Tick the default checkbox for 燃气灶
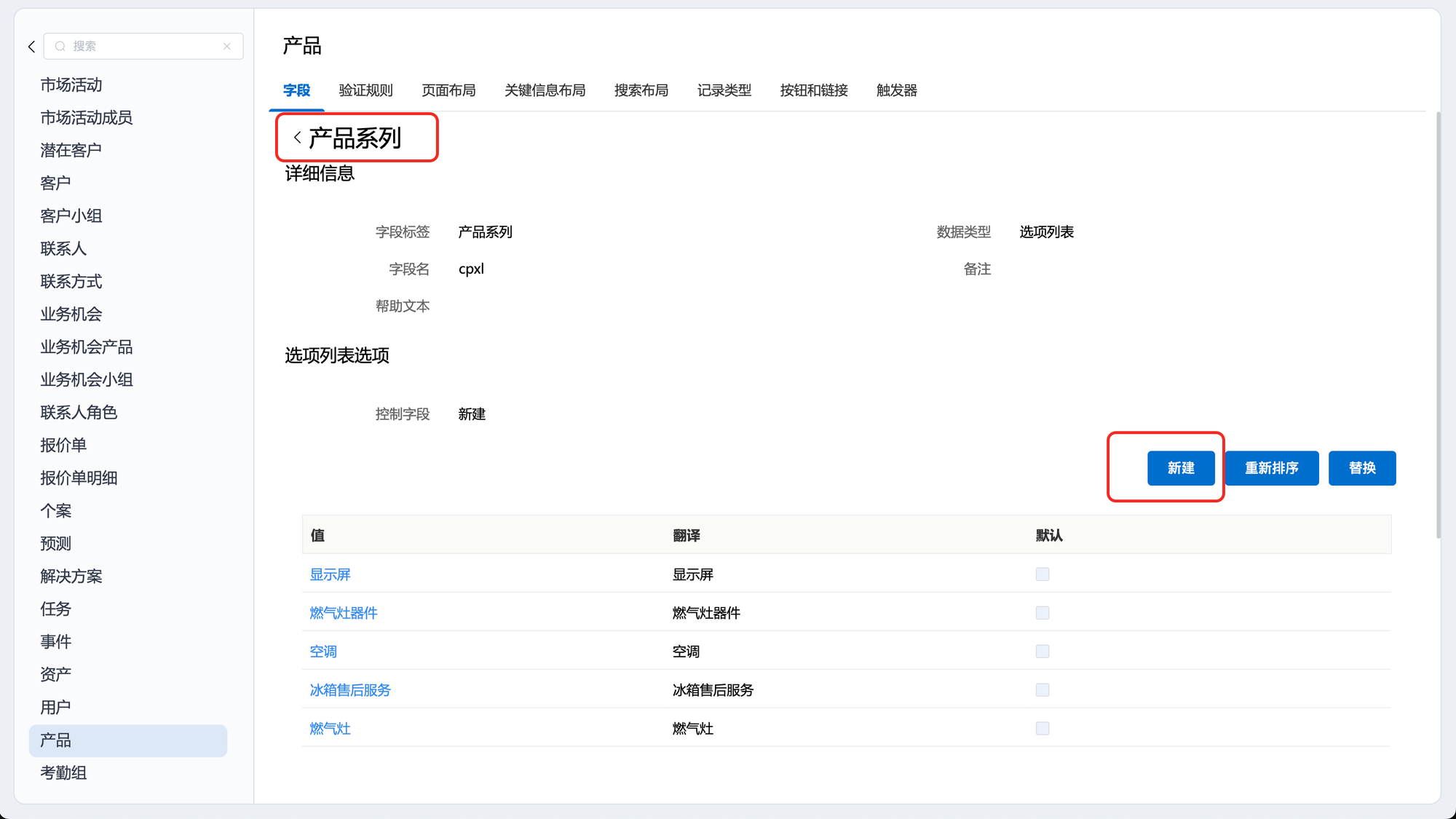1456x819 pixels. click(x=1042, y=729)
